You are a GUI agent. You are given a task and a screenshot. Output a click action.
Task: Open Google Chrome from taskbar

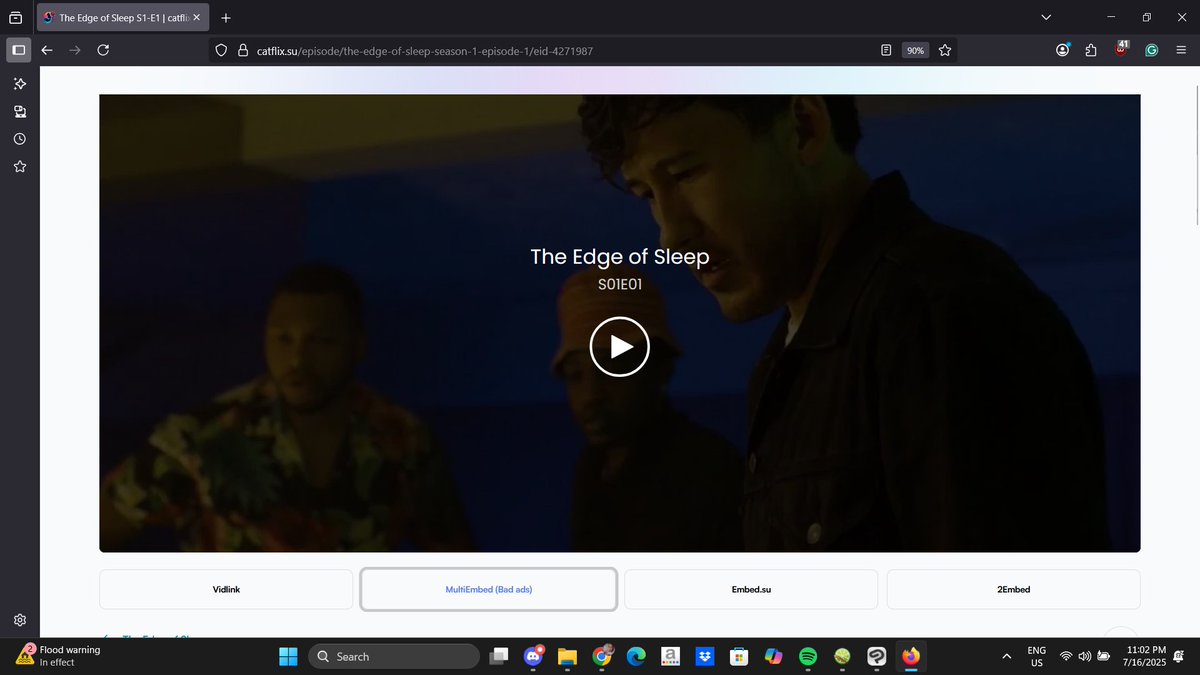pos(602,656)
